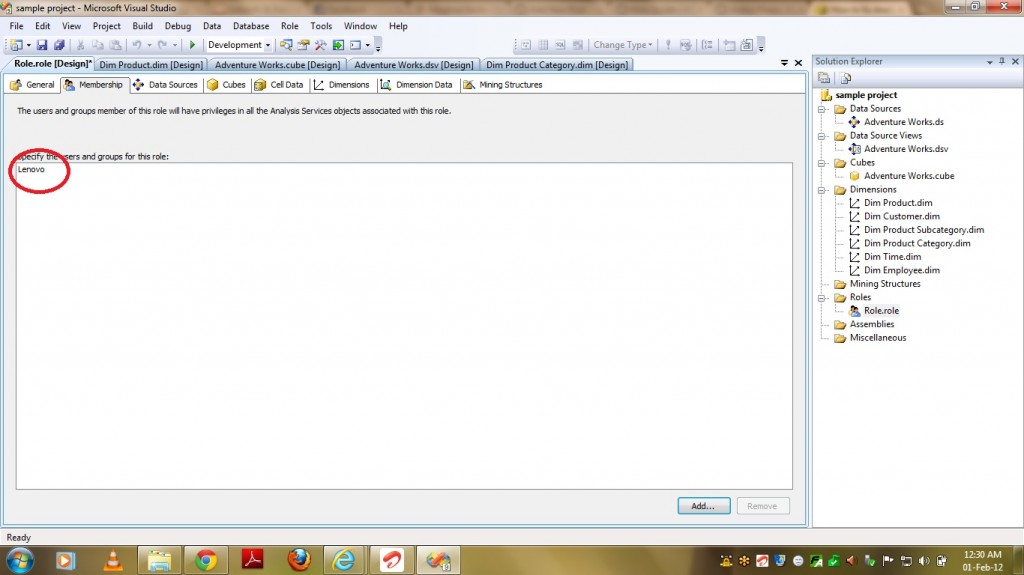The height and width of the screenshot is (575, 1024).
Task: Select the Lenovo user in the list
Action: 31,170
